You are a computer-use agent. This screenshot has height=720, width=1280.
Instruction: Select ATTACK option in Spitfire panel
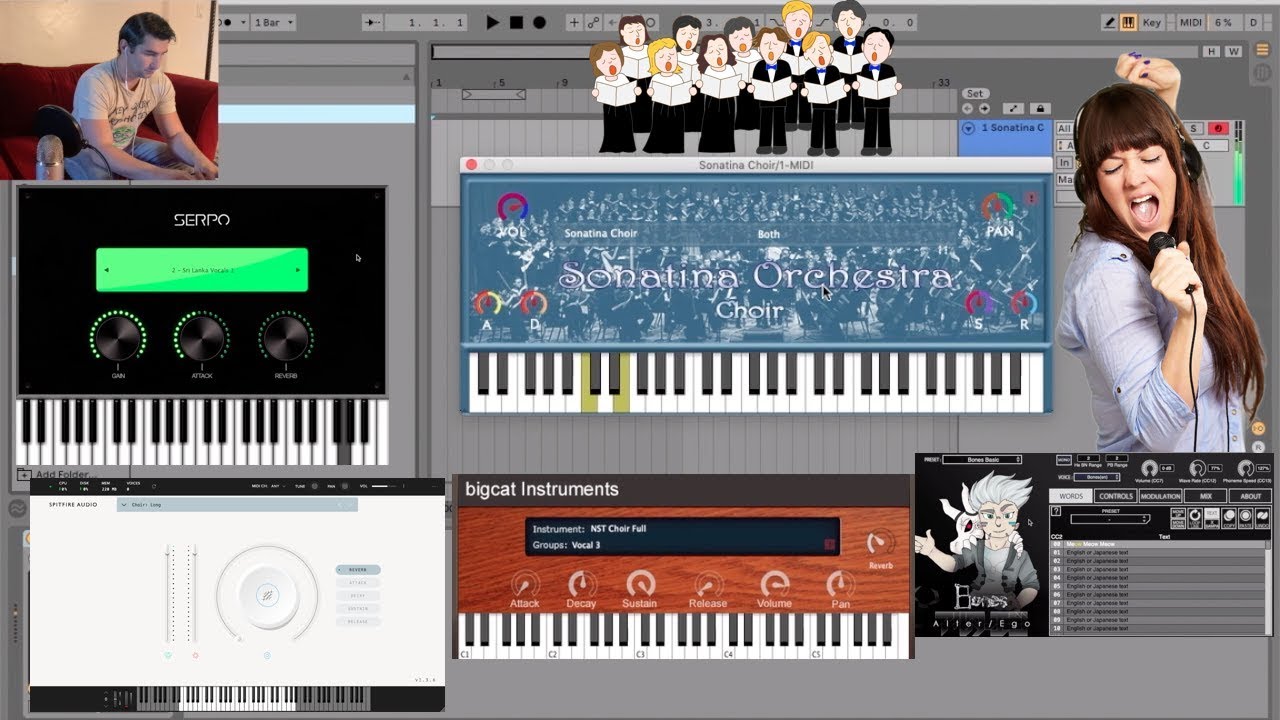tap(358, 583)
